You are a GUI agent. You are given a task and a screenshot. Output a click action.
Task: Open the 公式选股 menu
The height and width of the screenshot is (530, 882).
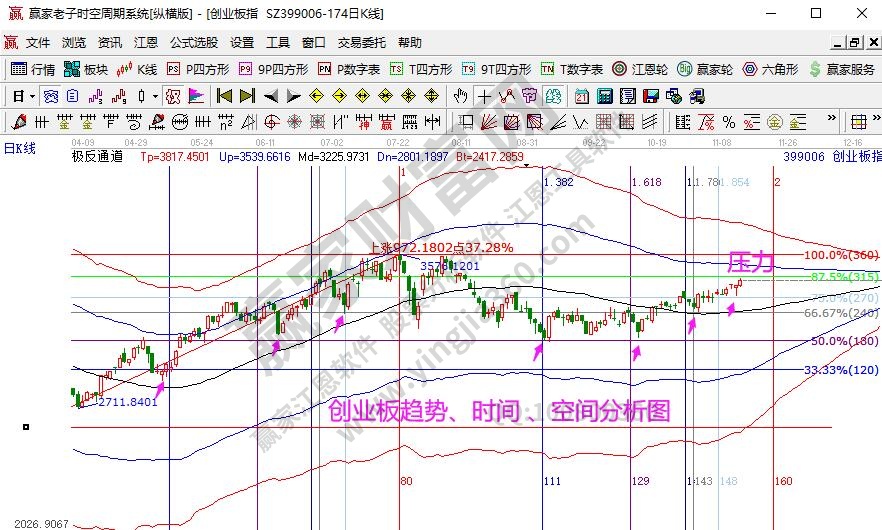193,43
